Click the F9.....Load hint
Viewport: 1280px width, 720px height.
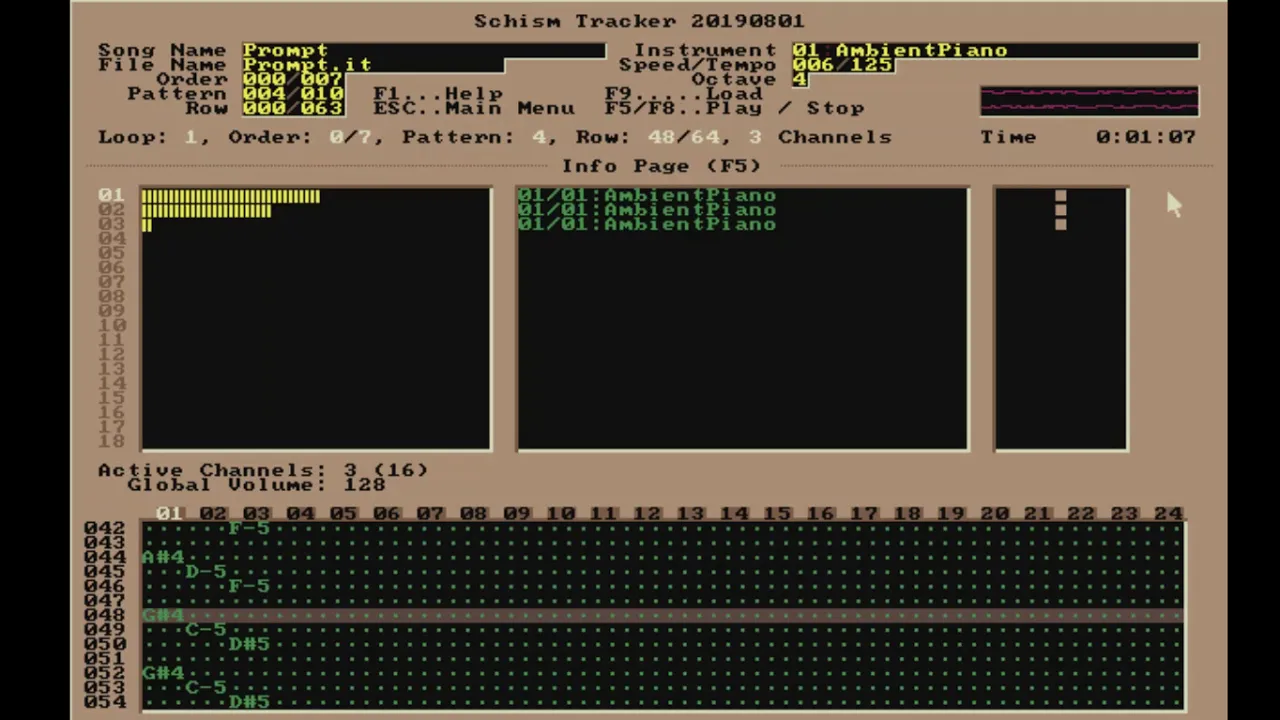click(684, 94)
